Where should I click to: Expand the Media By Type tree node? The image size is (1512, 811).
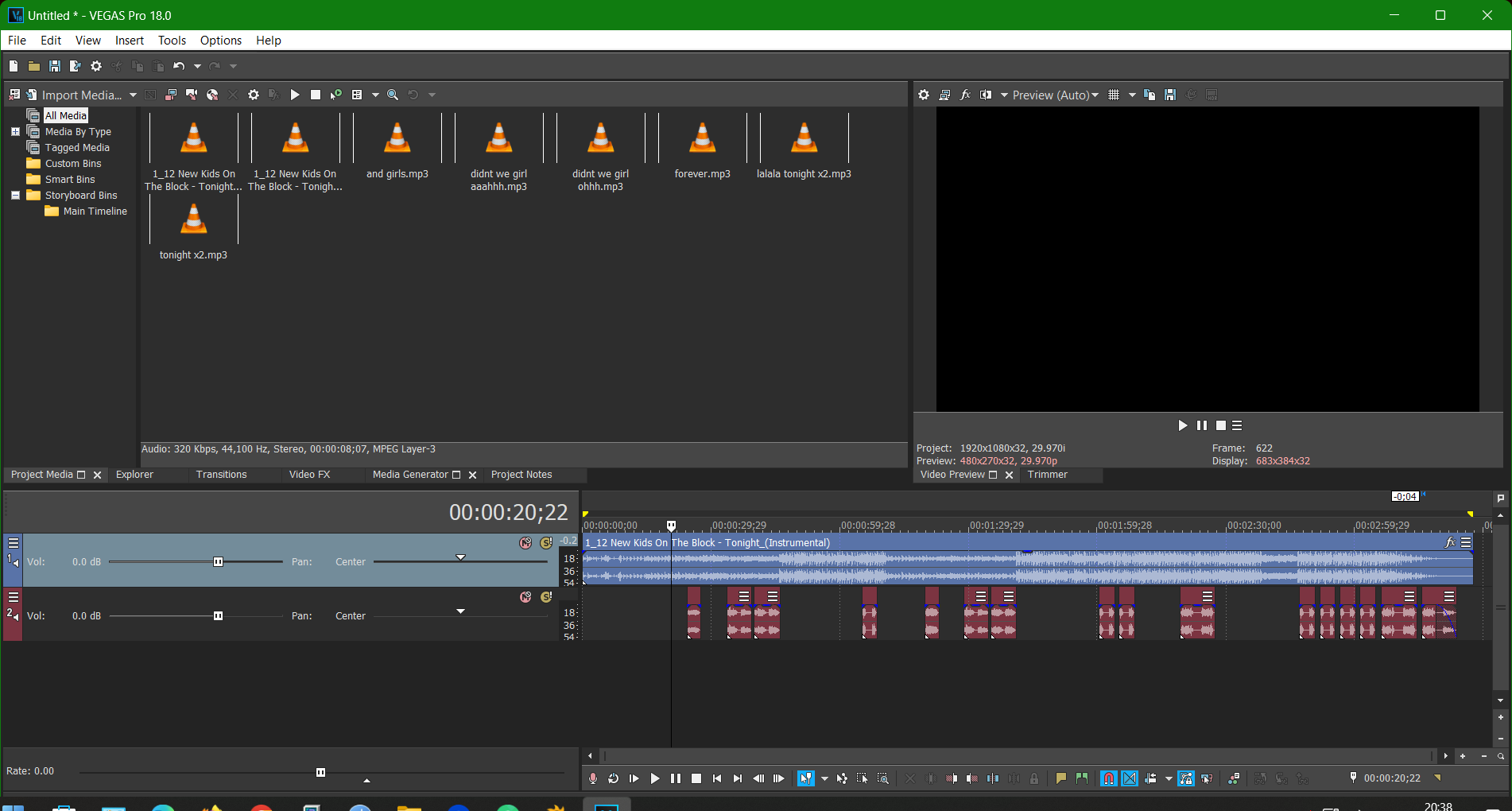(15, 131)
